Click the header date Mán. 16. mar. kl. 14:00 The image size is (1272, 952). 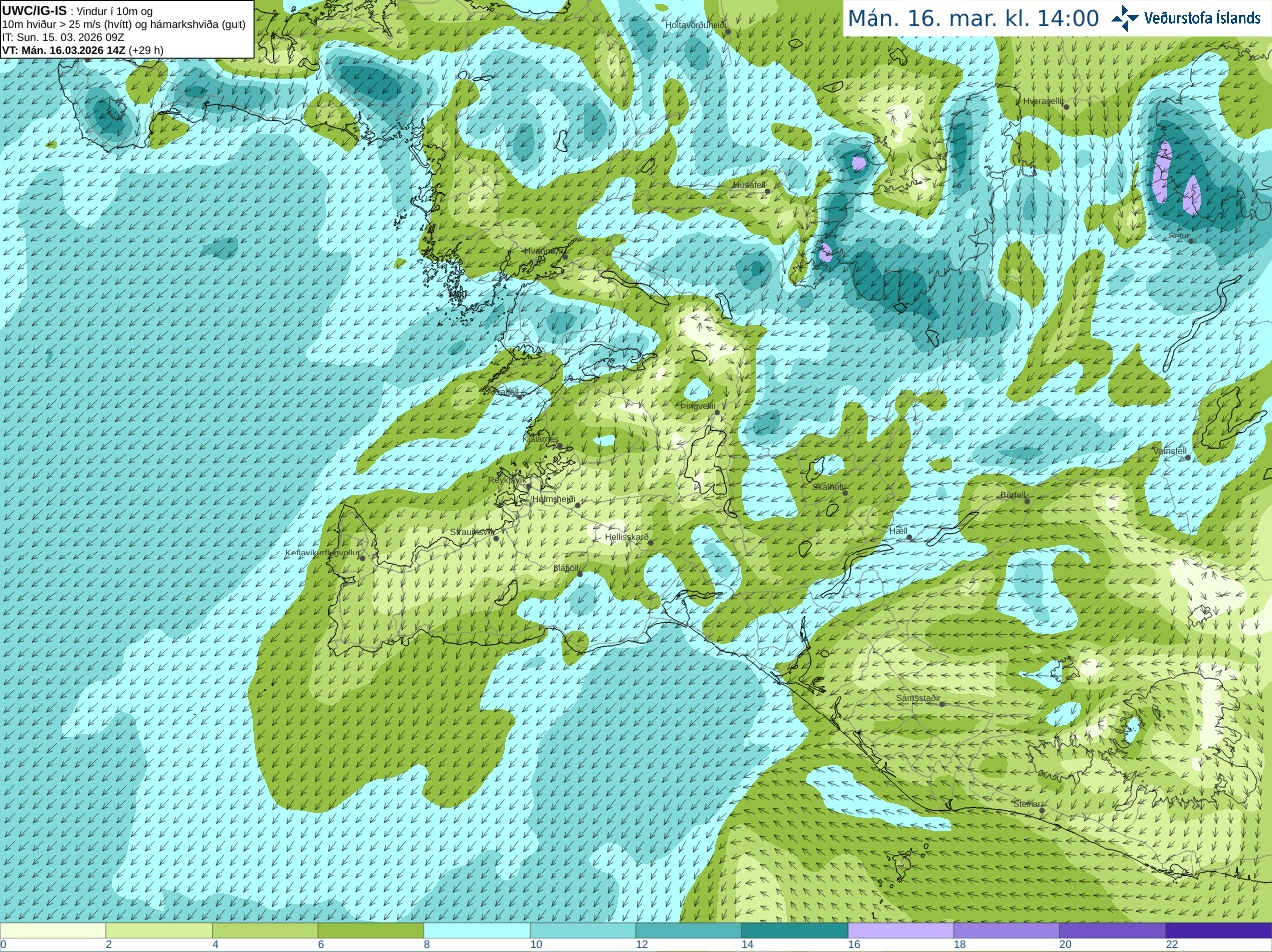click(973, 18)
